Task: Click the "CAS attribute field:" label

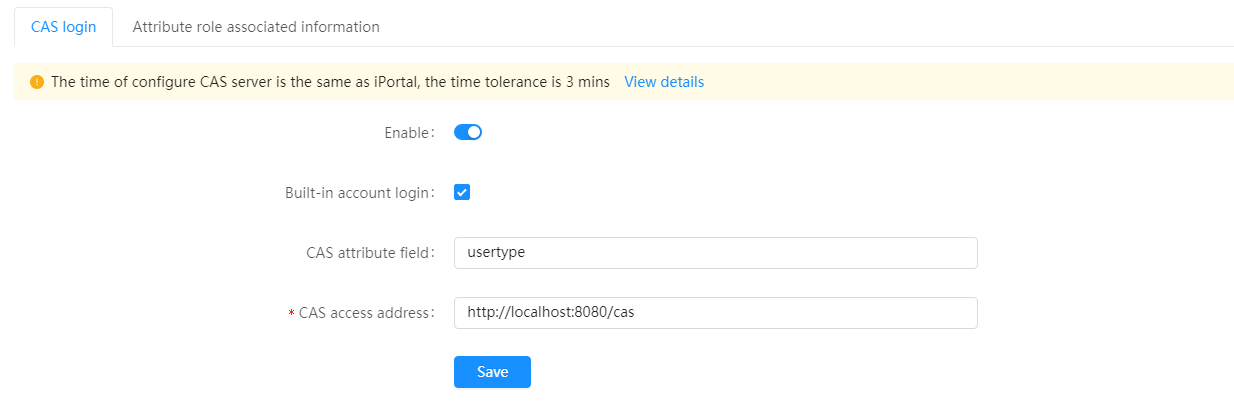Action: click(x=371, y=253)
